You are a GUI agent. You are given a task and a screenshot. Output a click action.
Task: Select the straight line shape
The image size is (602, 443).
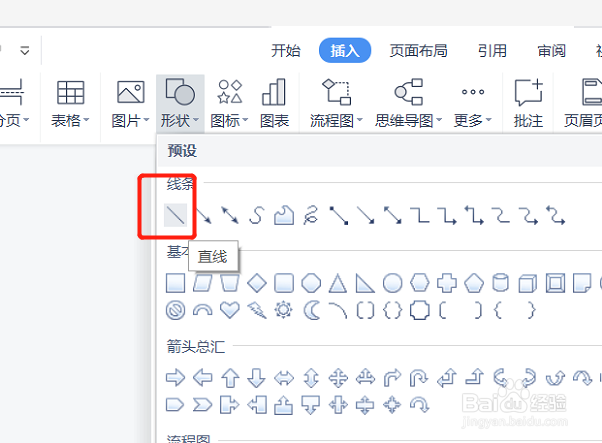pos(175,215)
